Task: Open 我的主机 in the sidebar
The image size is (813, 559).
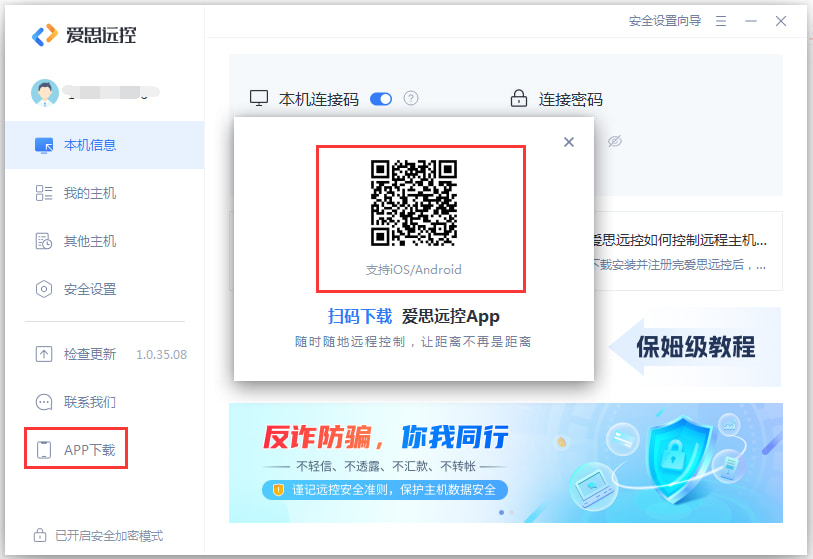Action: point(90,193)
